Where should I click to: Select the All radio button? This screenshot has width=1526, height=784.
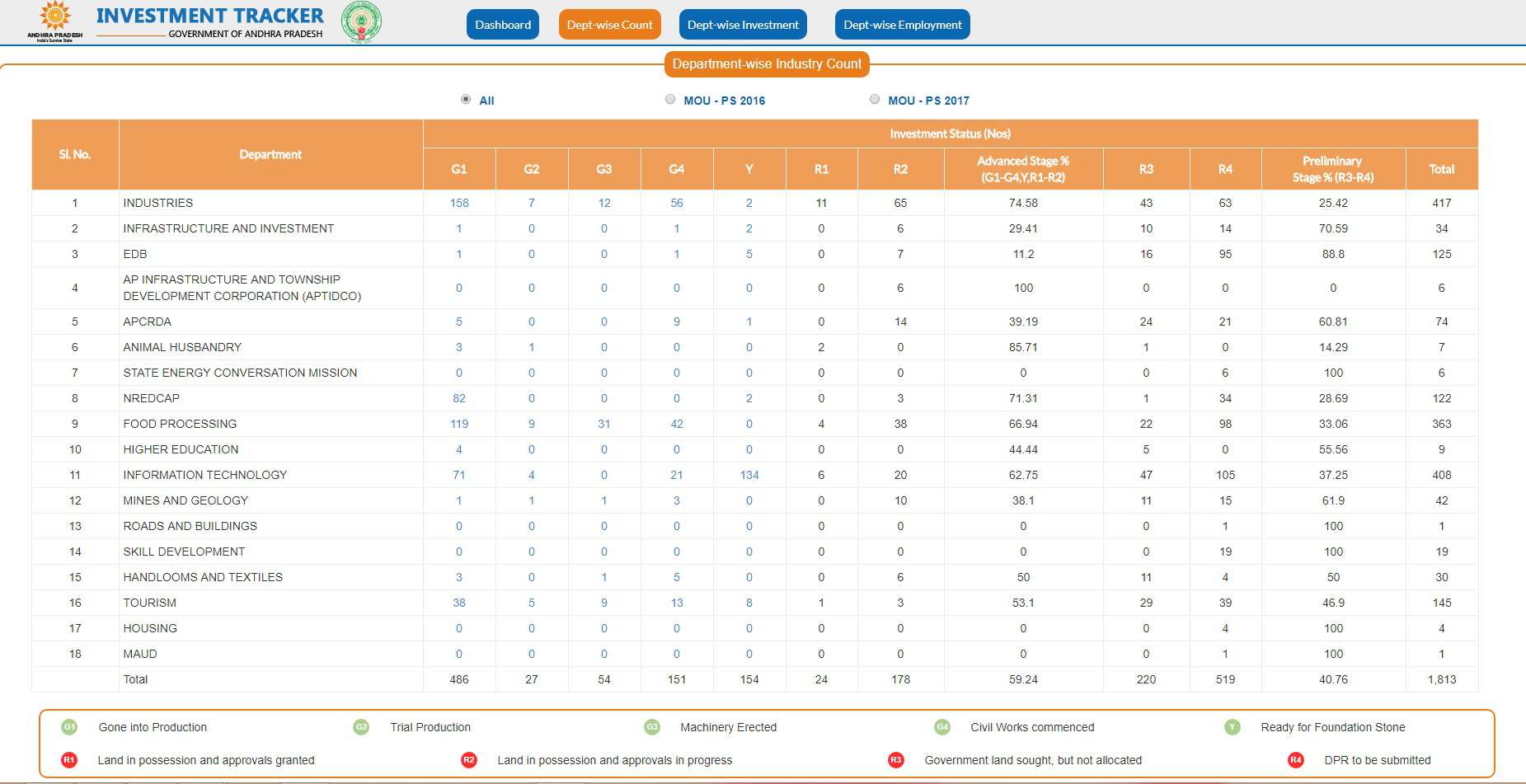pyautogui.click(x=466, y=99)
